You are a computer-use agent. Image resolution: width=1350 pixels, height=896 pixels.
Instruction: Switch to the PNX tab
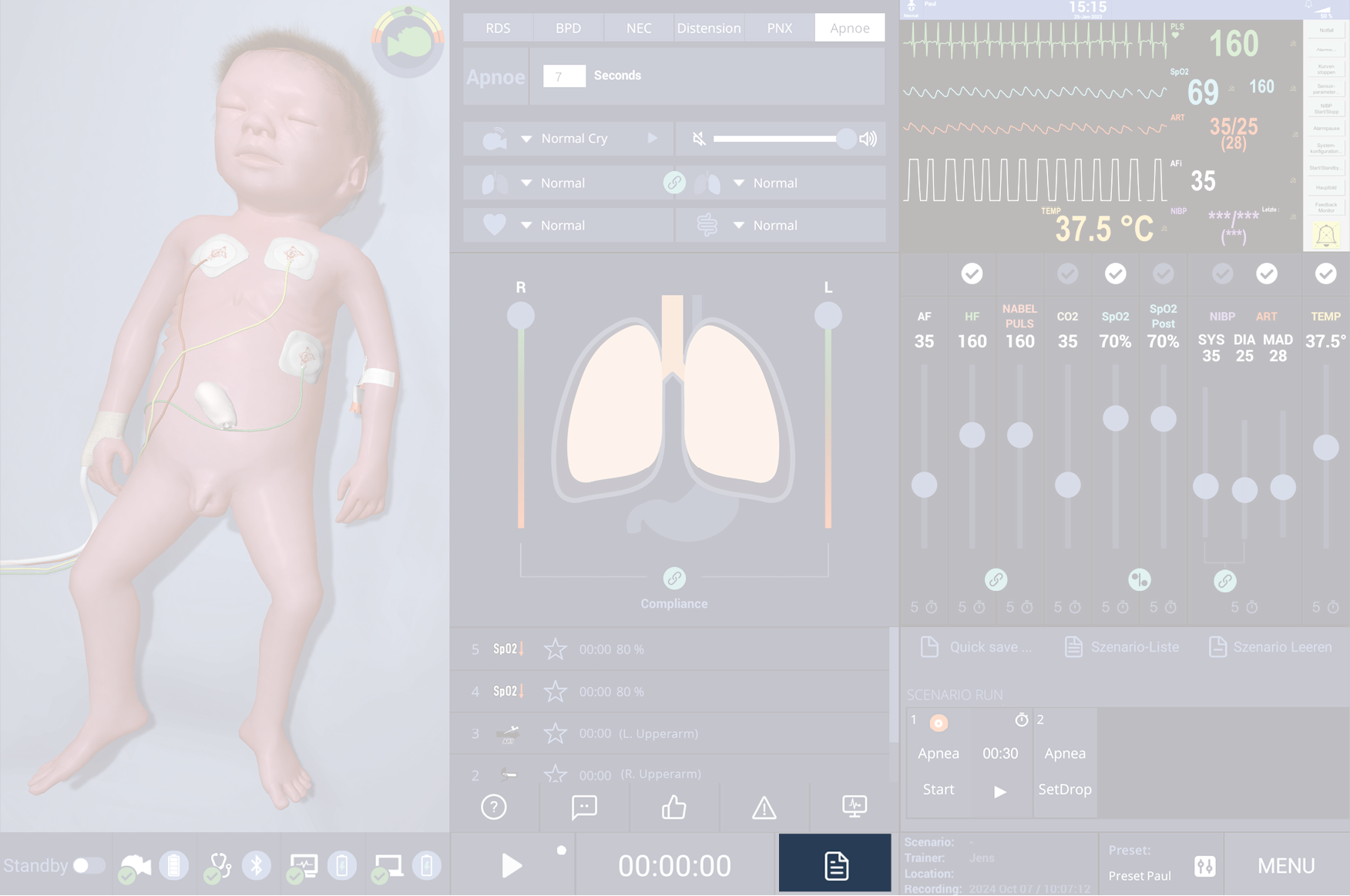pos(779,28)
